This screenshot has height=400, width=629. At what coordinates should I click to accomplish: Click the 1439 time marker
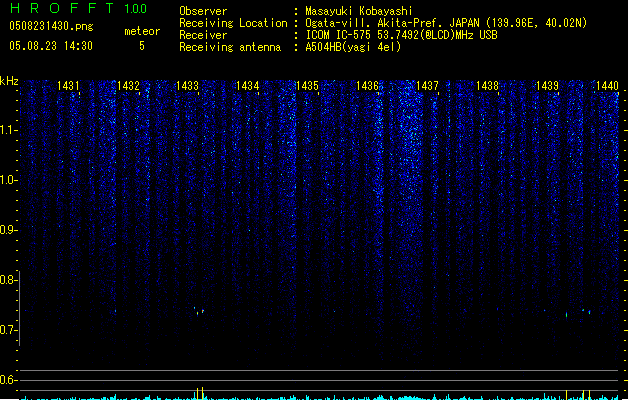point(547,86)
